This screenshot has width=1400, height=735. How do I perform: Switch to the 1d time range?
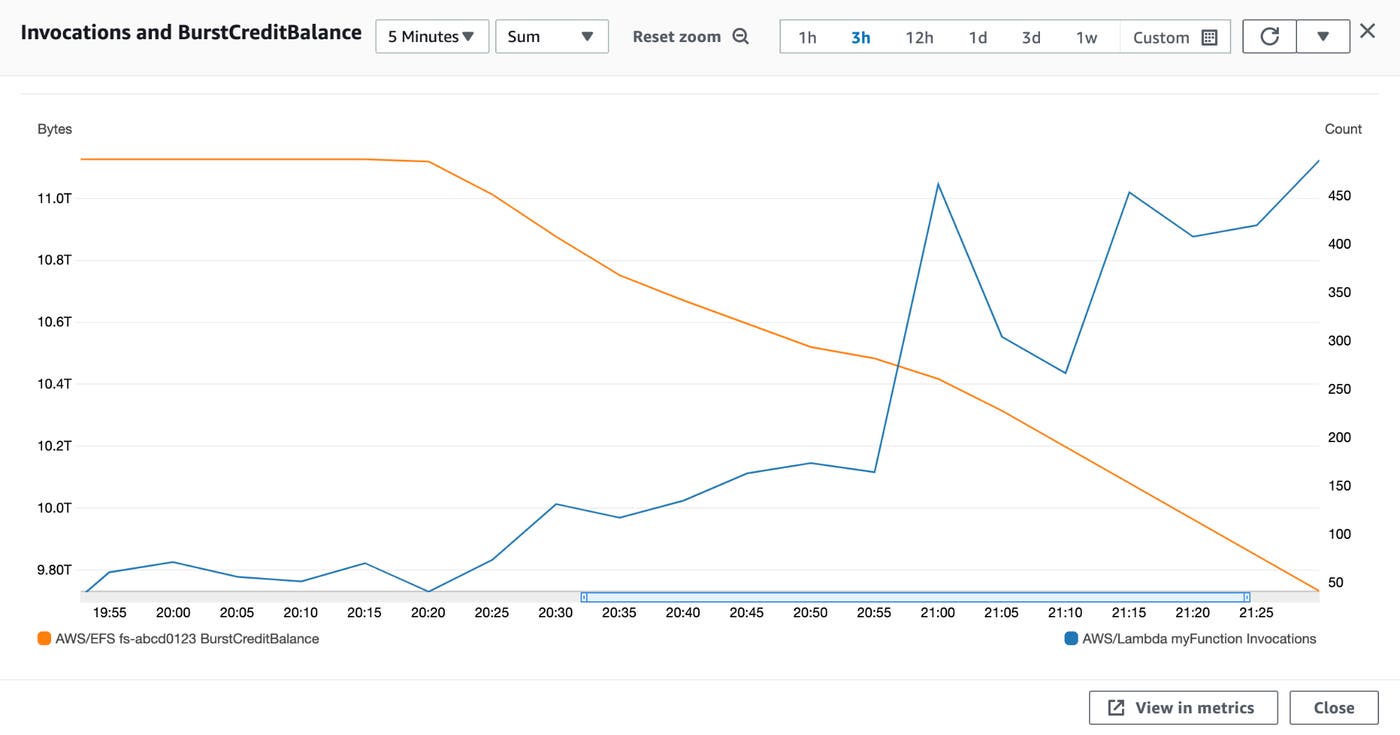(x=977, y=36)
